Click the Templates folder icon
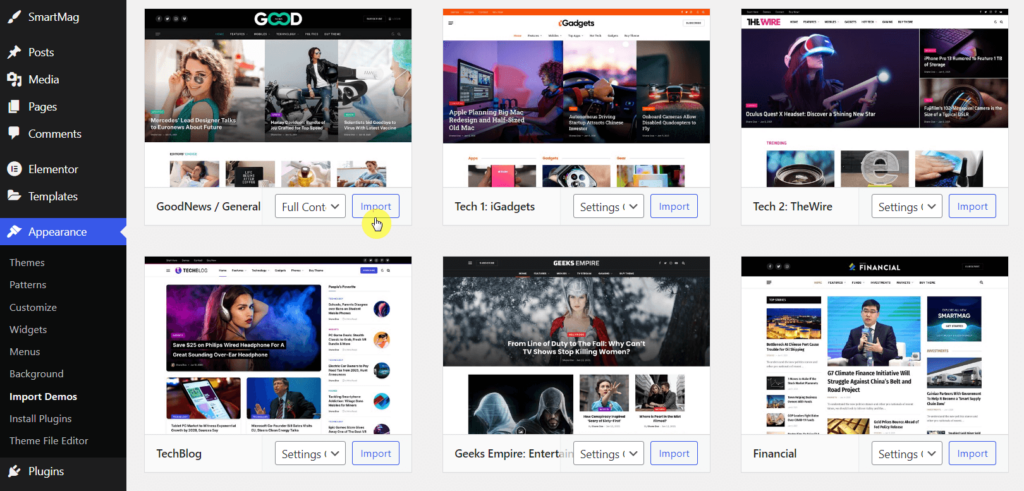This screenshot has height=491, width=1024. pyautogui.click(x=14, y=197)
